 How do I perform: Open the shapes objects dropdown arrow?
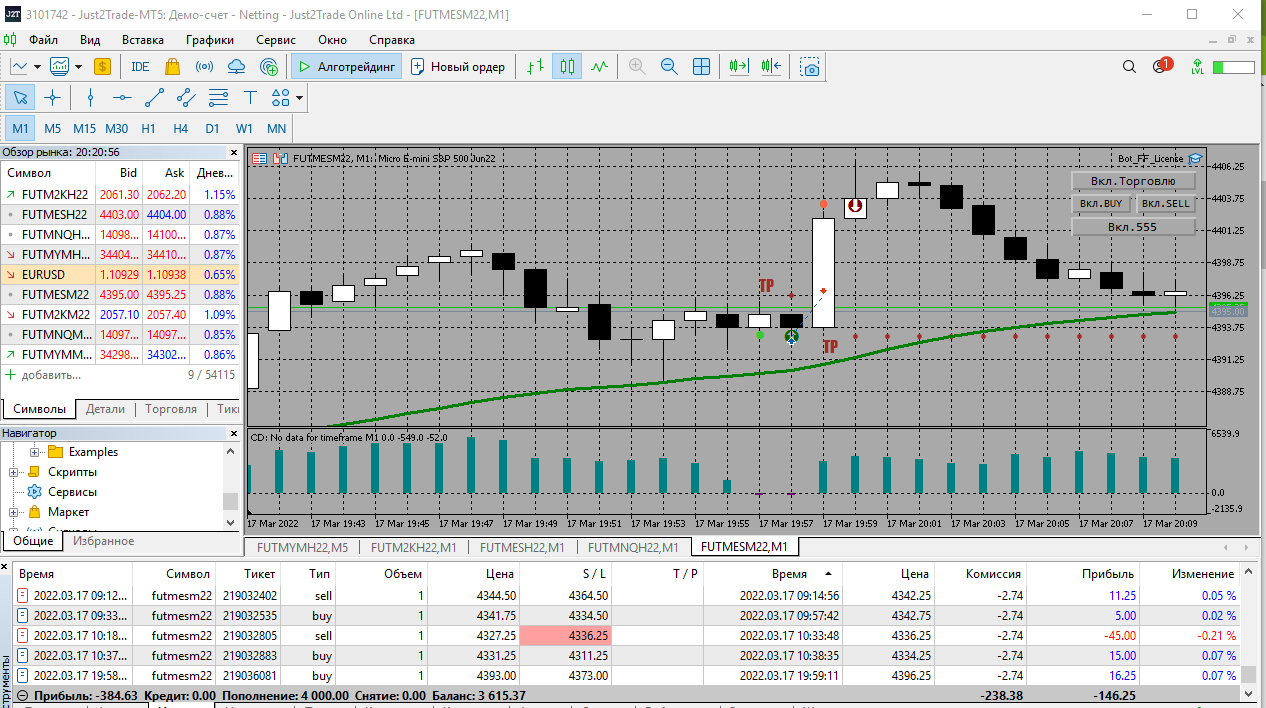pyautogui.click(x=299, y=98)
